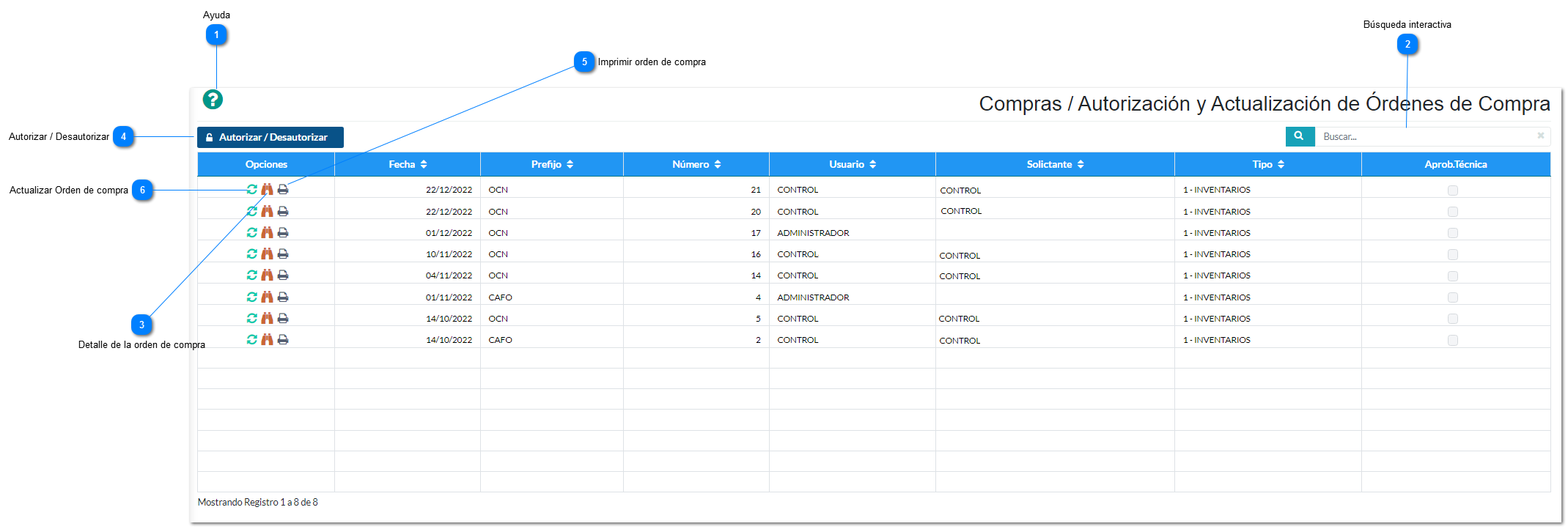The image size is (1568, 529).
Task: Update order OCN number 16 with refresh icon
Action: click(x=252, y=254)
